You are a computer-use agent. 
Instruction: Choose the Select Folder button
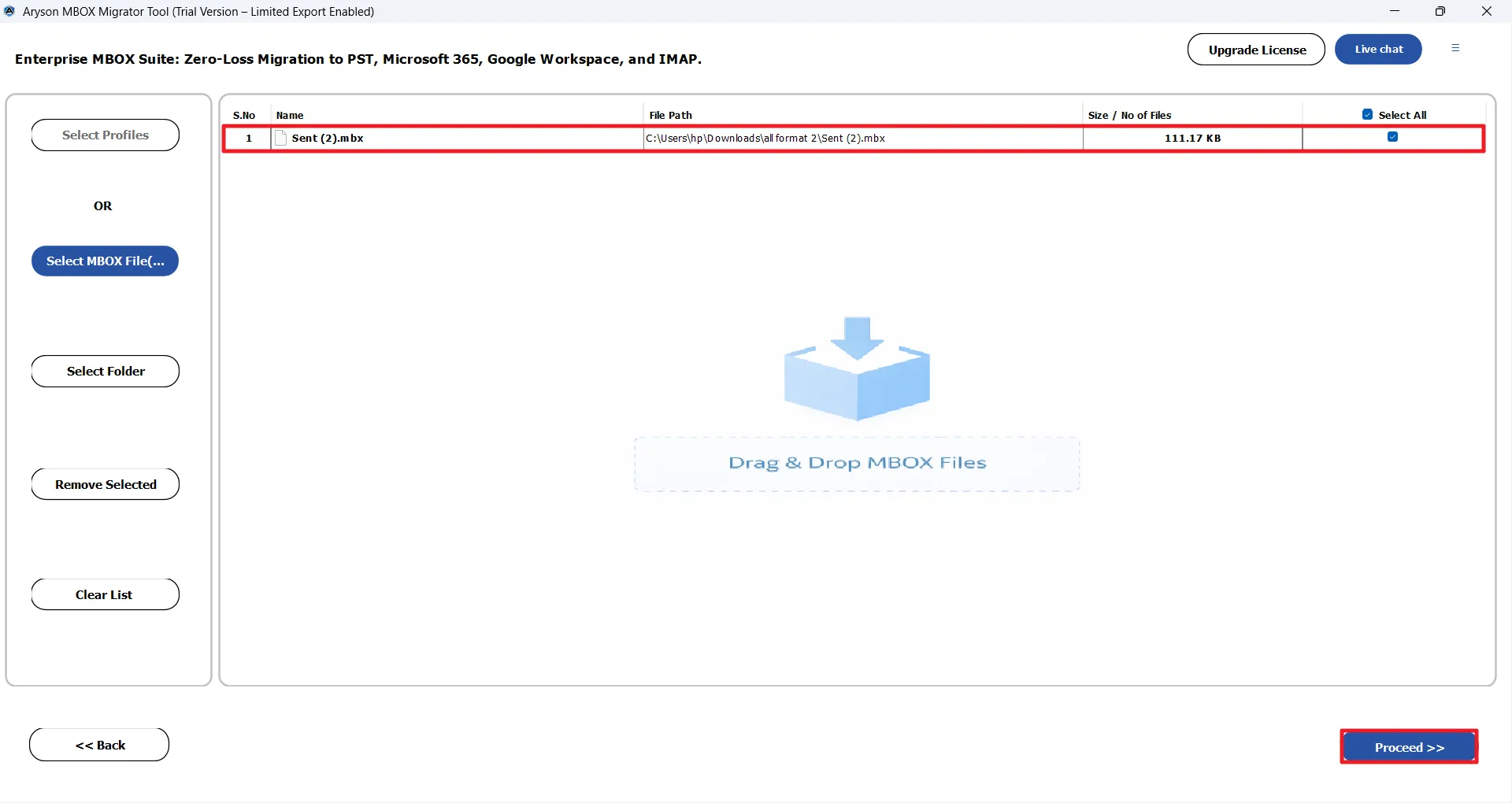click(106, 372)
